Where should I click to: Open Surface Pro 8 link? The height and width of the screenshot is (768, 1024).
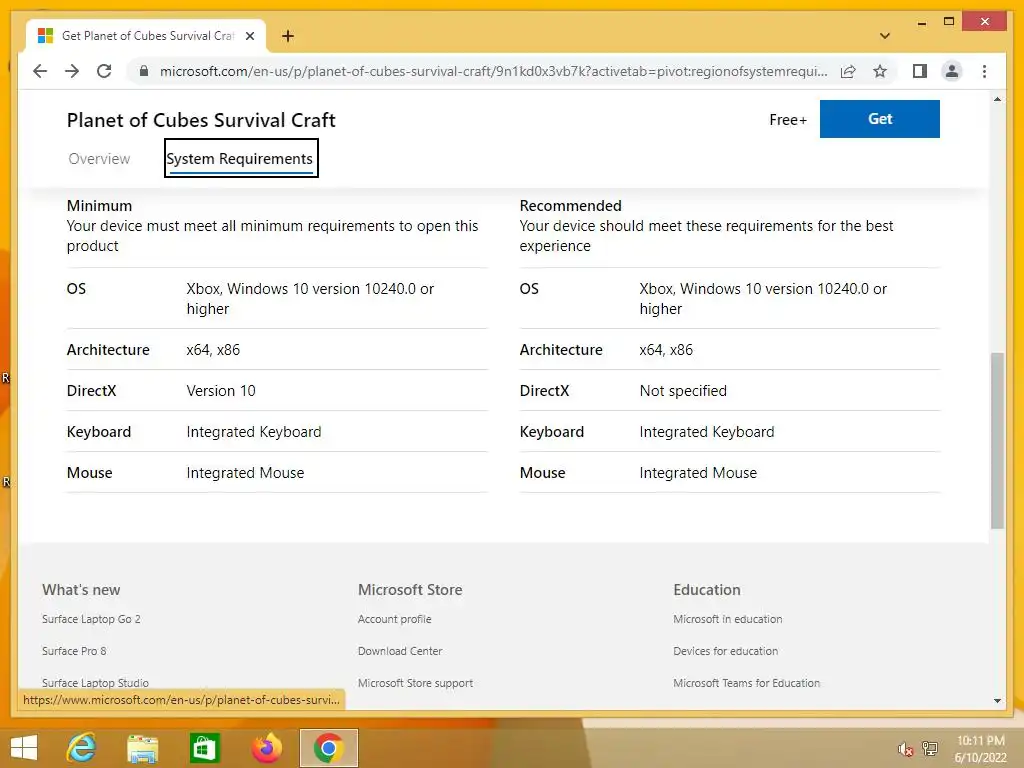(x=74, y=651)
